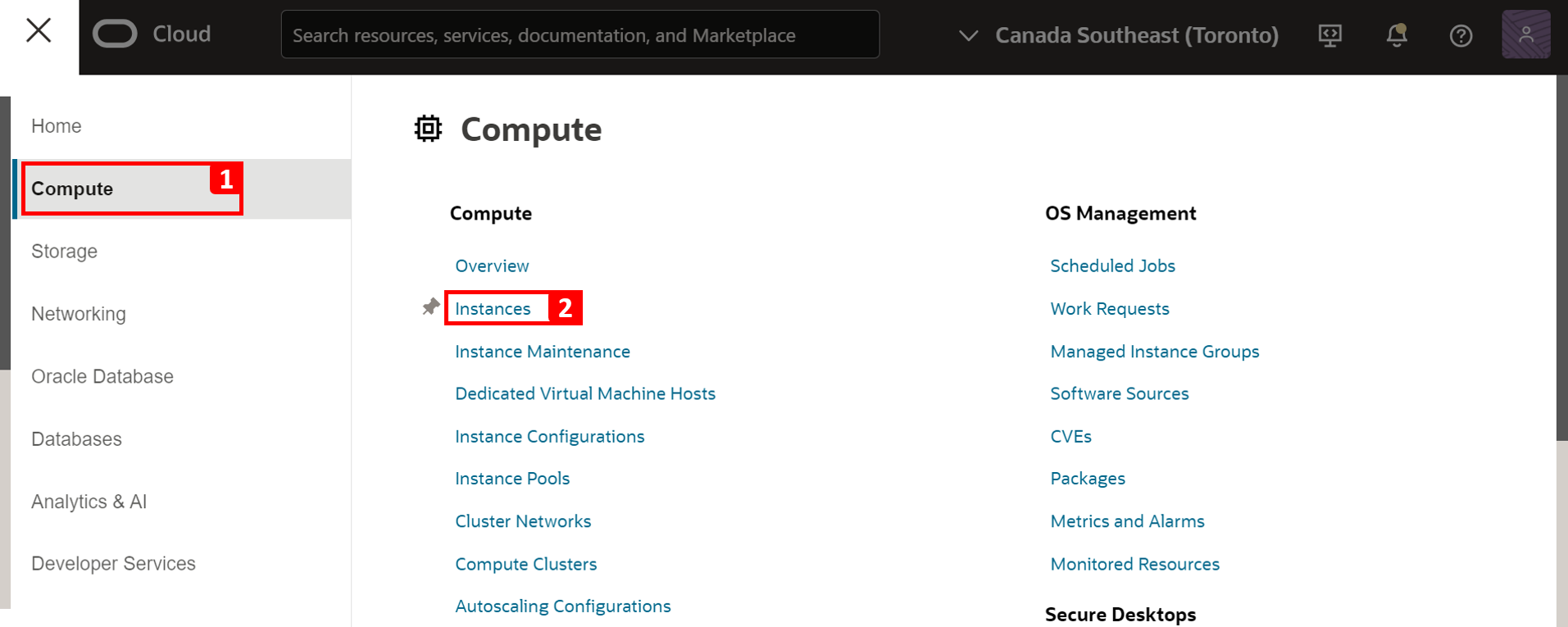Viewport: 1568px width, 627px height.
Task: Unpin Instances using the pin icon
Action: [430, 307]
